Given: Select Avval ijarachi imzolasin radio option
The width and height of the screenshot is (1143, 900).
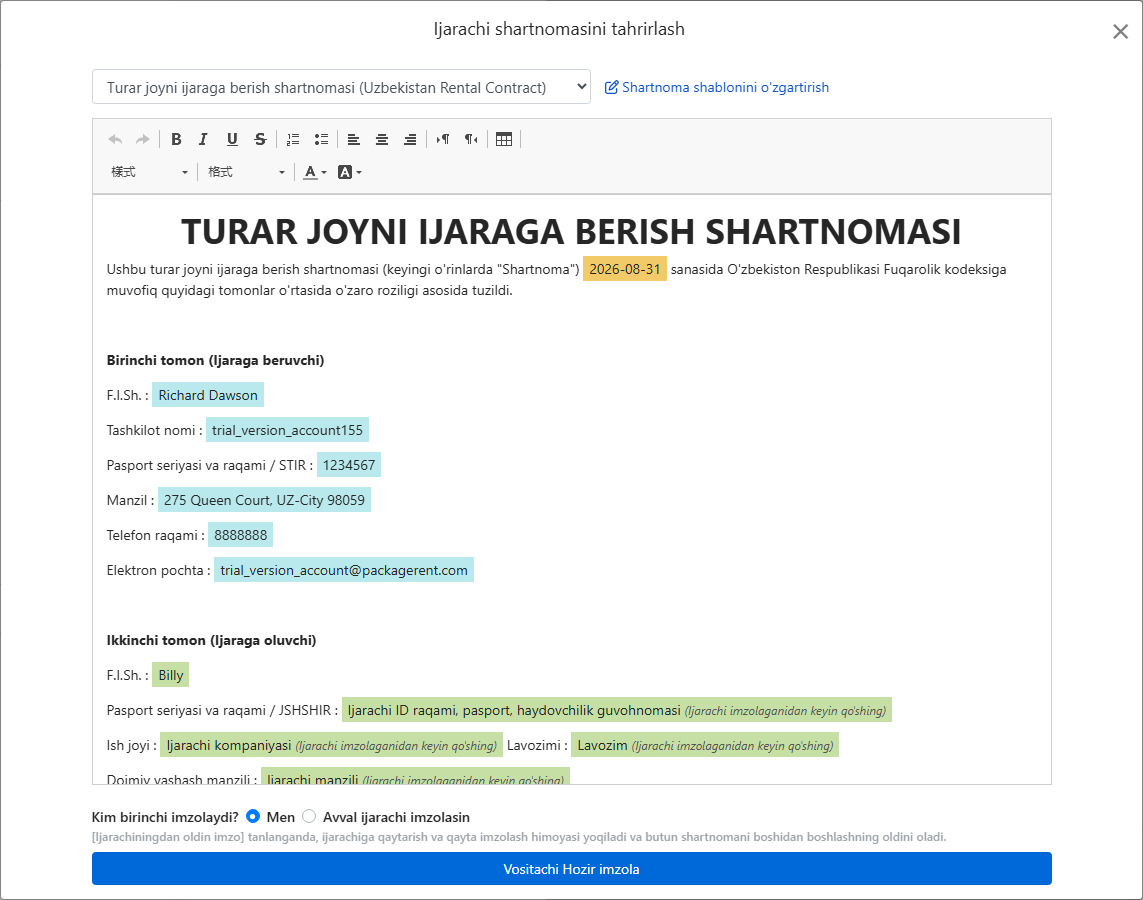Looking at the screenshot, I should pos(309,816).
